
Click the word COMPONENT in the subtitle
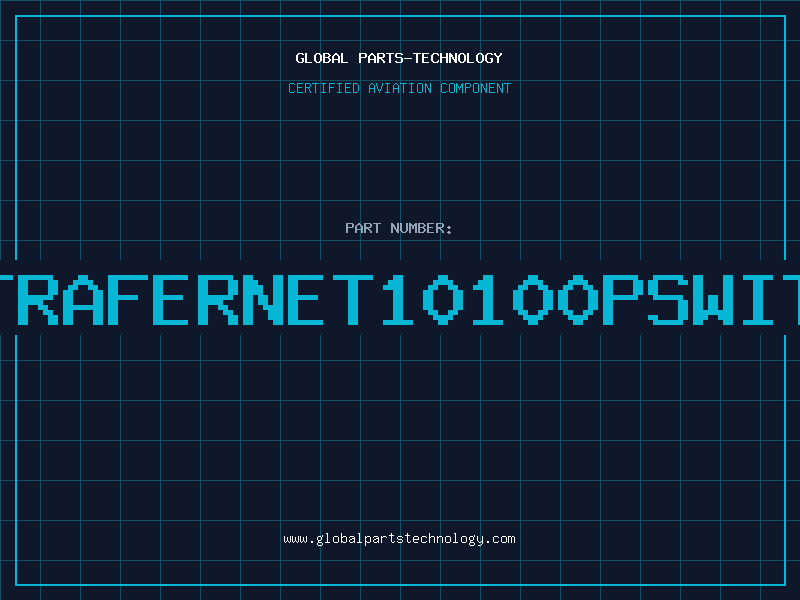[475, 88]
